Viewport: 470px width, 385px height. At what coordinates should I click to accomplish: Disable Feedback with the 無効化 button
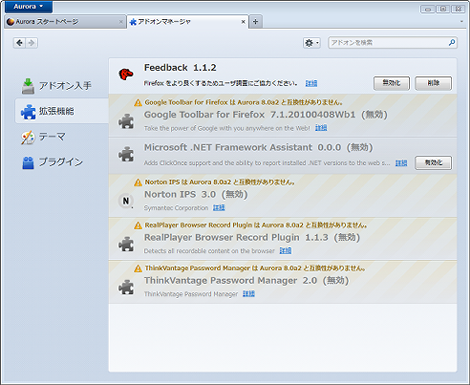point(392,83)
